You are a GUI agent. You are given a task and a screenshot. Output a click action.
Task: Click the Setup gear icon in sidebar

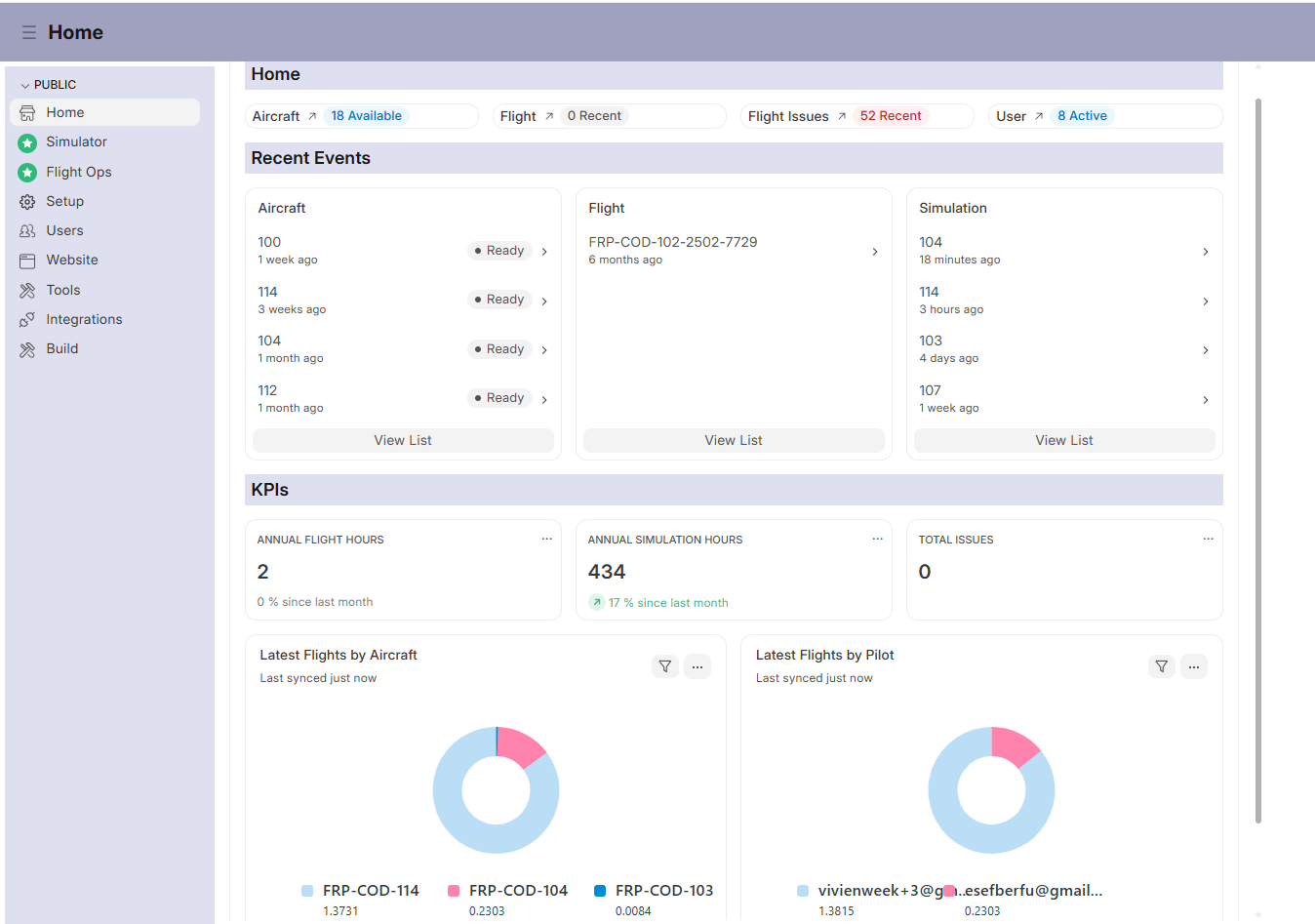[x=27, y=202]
